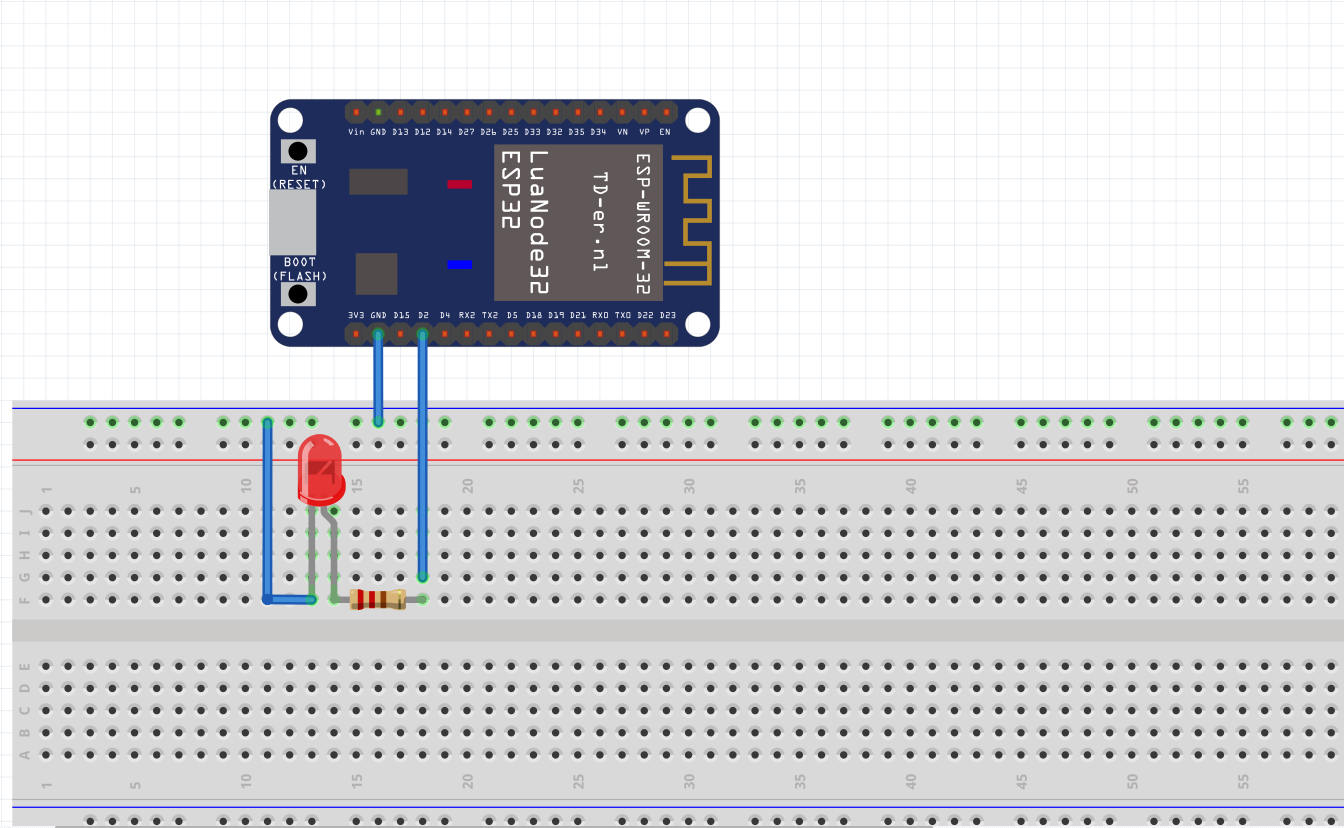1344x828 pixels.
Task: Click the TX2 pin on the bottom header
Action: pyautogui.click(x=490, y=333)
